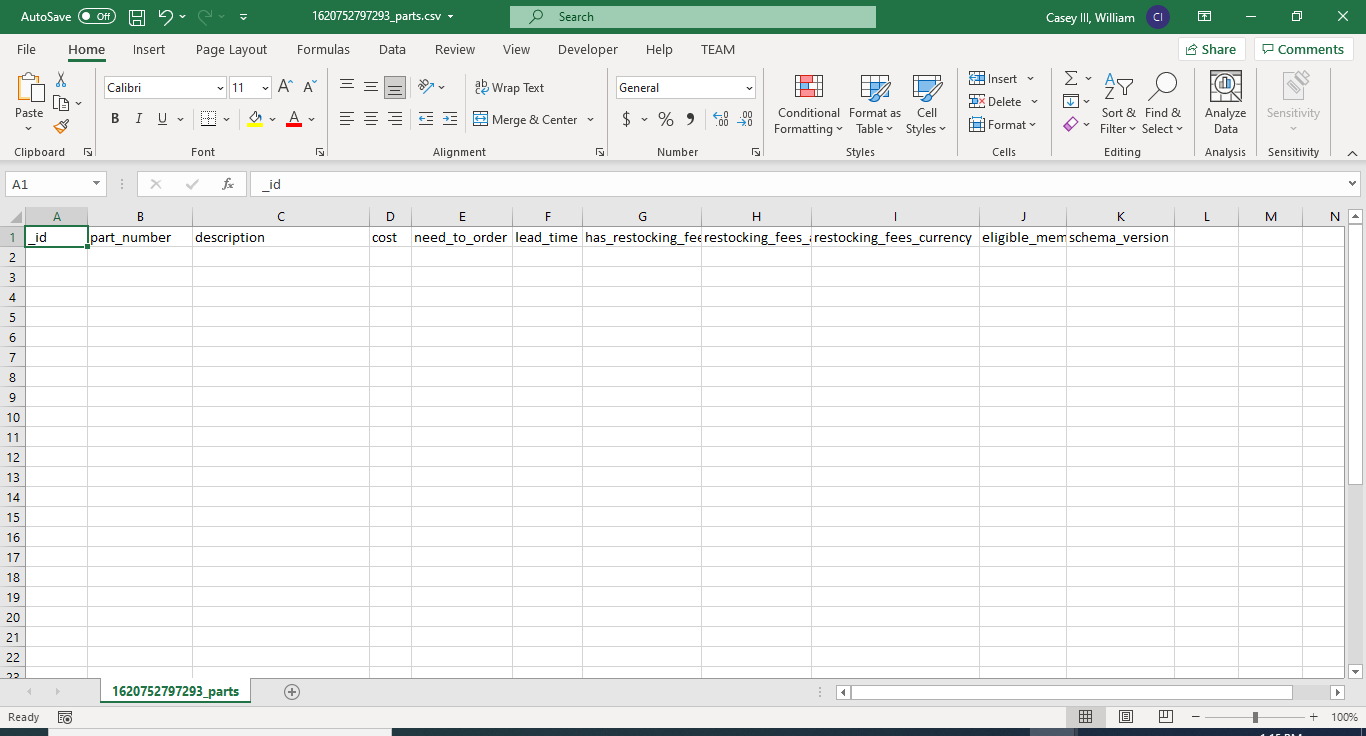Open the font name dropdown

point(220,88)
